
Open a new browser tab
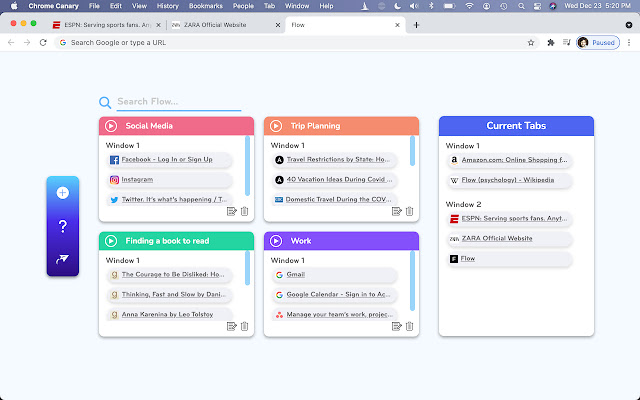[416, 25]
